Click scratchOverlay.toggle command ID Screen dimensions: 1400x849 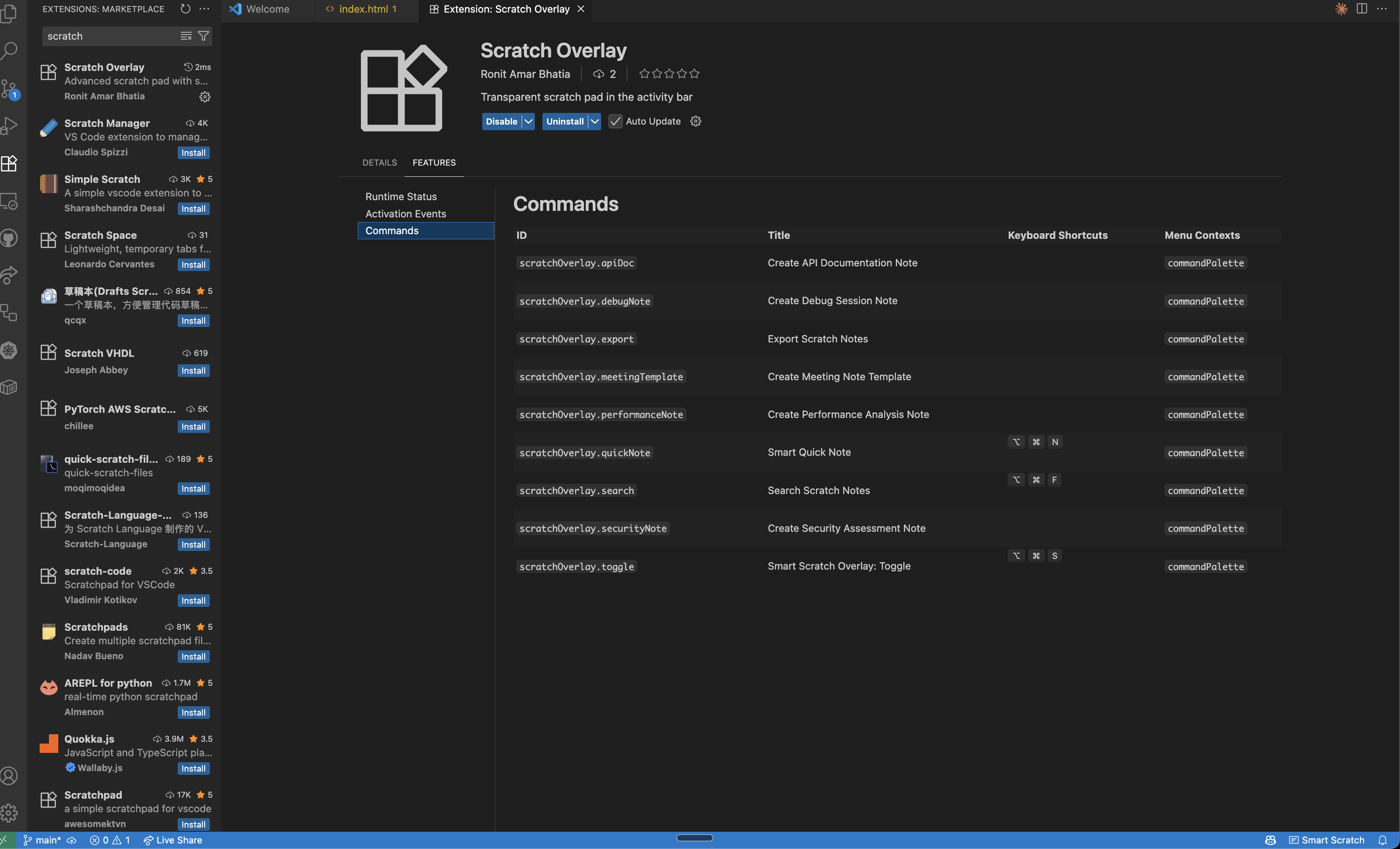point(576,567)
